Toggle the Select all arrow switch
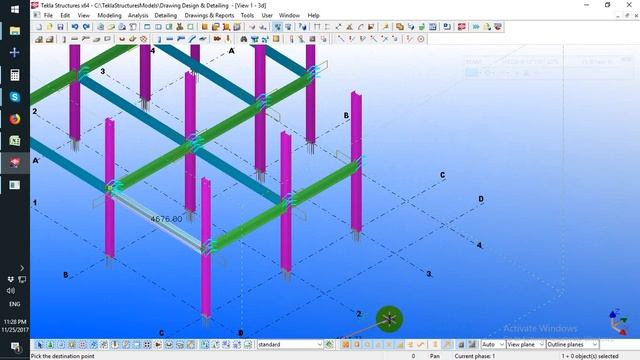Screen dimensions: 640x360 (x=40, y=345)
